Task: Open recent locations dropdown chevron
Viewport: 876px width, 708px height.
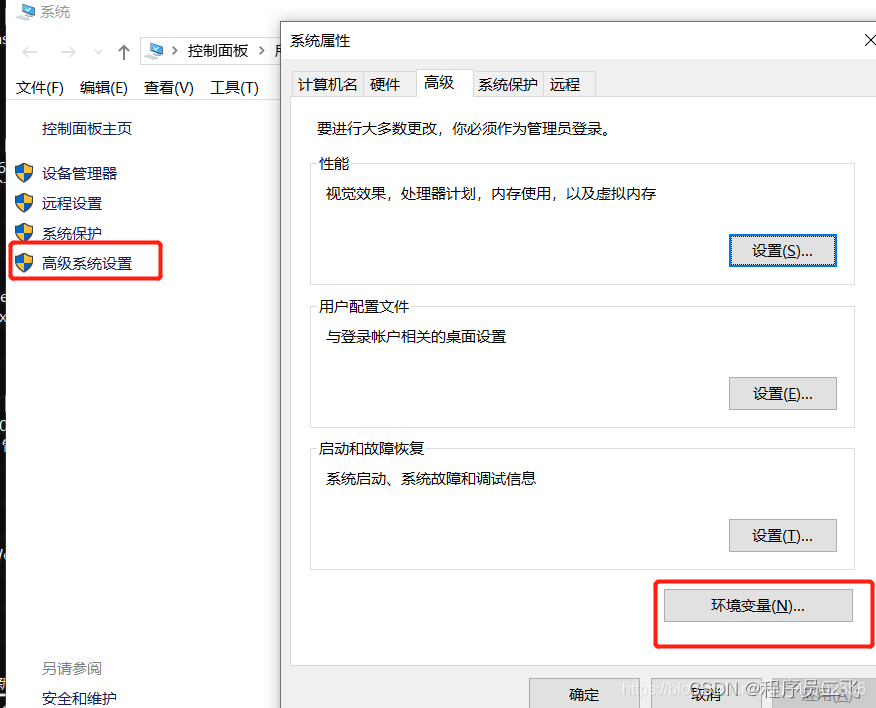Action: point(98,52)
